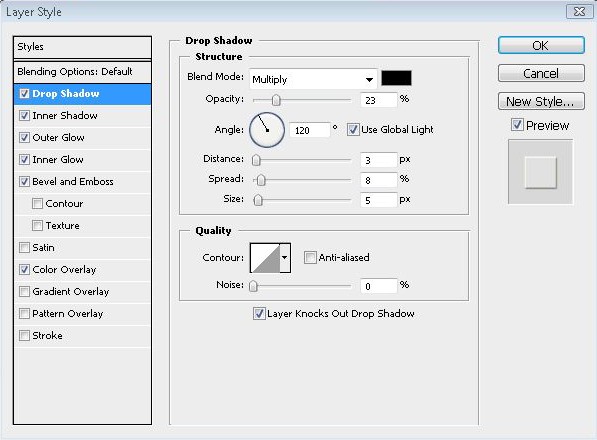
Task: Click the Opacity slider handle
Action: click(x=276, y=100)
